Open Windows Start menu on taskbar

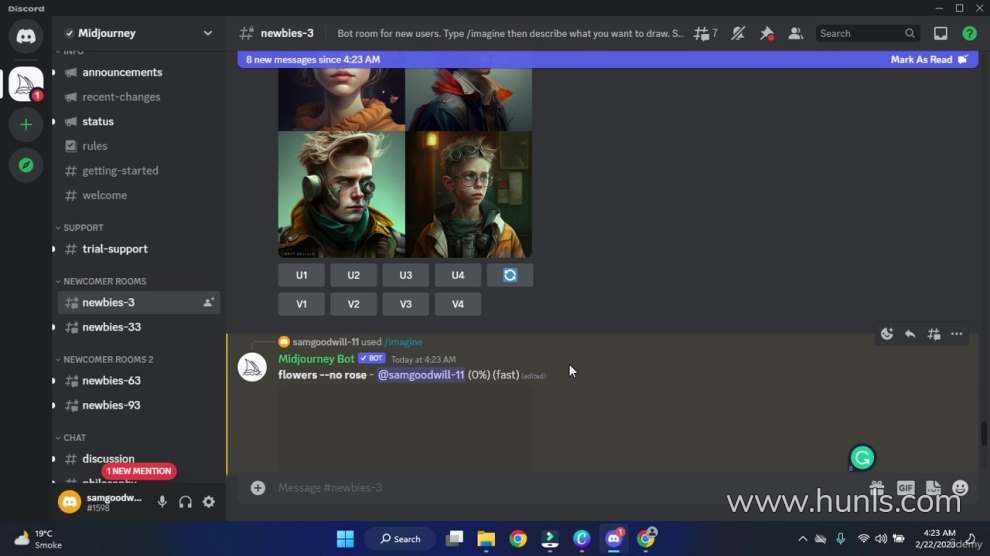345,539
